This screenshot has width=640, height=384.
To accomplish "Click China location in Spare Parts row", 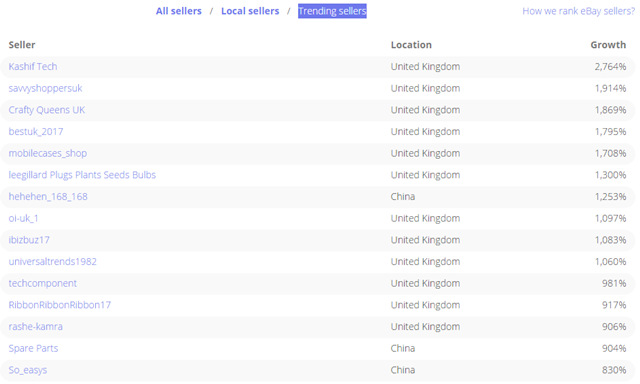I will (403, 348).
